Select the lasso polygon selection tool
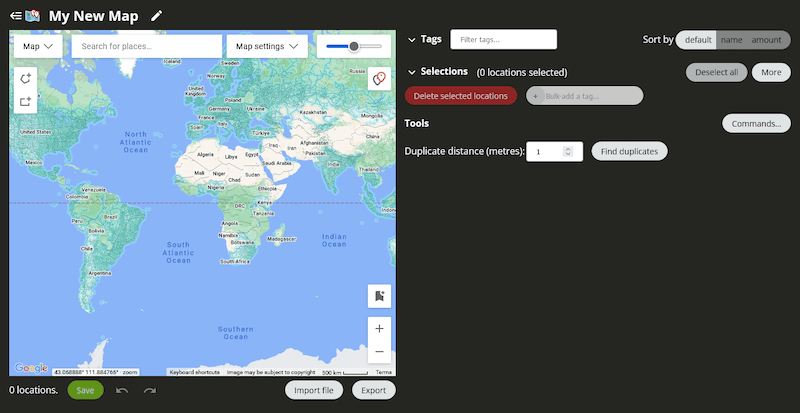This screenshot has height=413, width=800. pyautogui.click(x=26, y=78)
